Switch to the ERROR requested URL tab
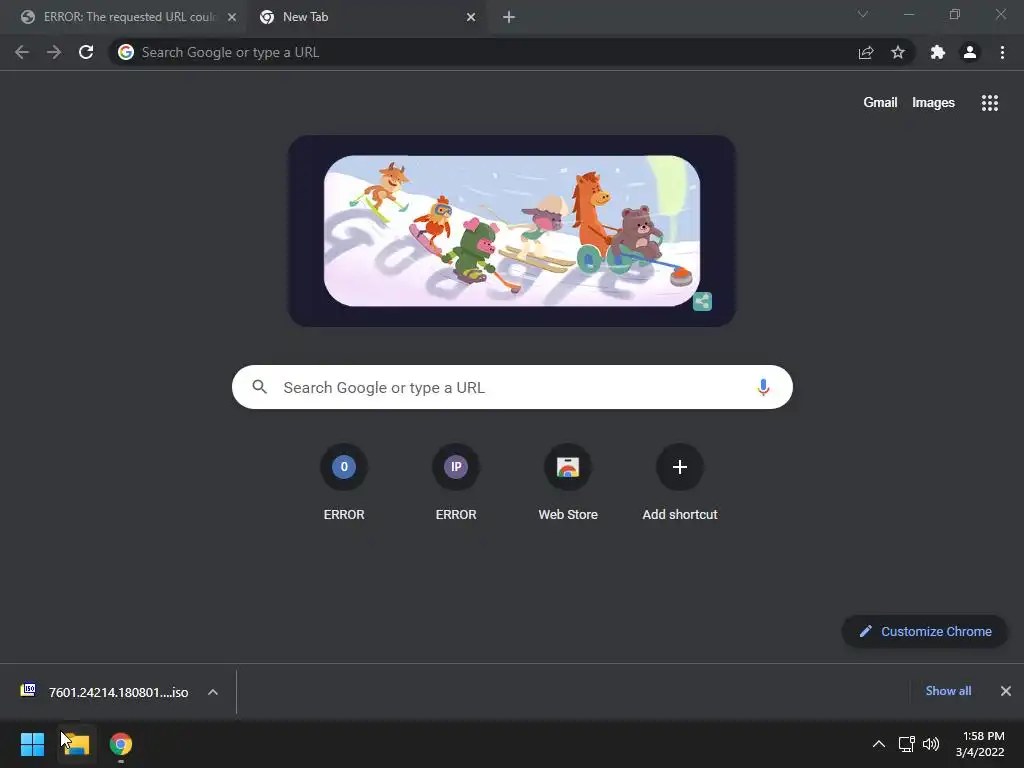The height and width of the screenshot is (768, 1024). (123, 17)
